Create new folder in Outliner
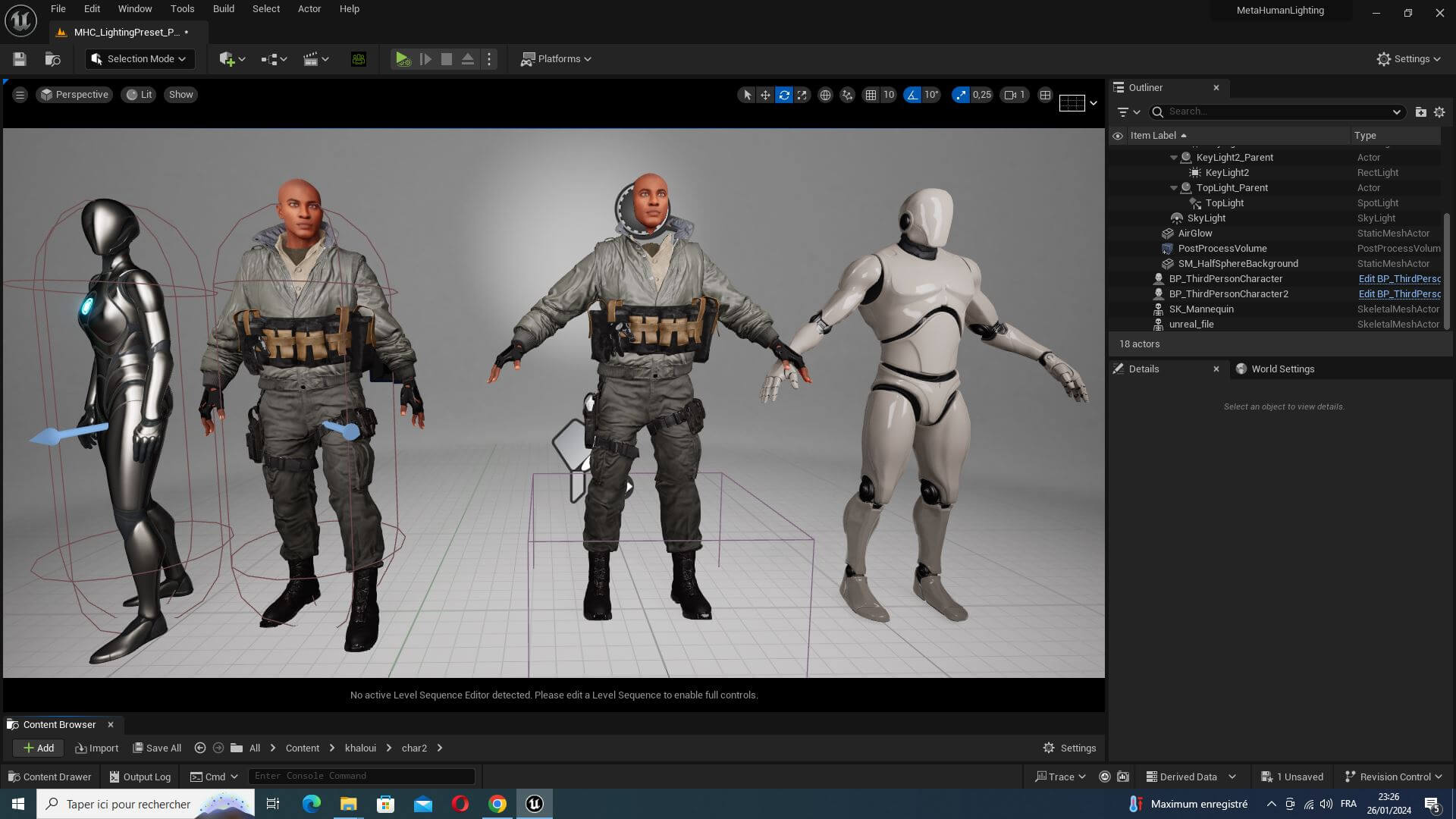1456x819 pixels. tap(1420, 111)
